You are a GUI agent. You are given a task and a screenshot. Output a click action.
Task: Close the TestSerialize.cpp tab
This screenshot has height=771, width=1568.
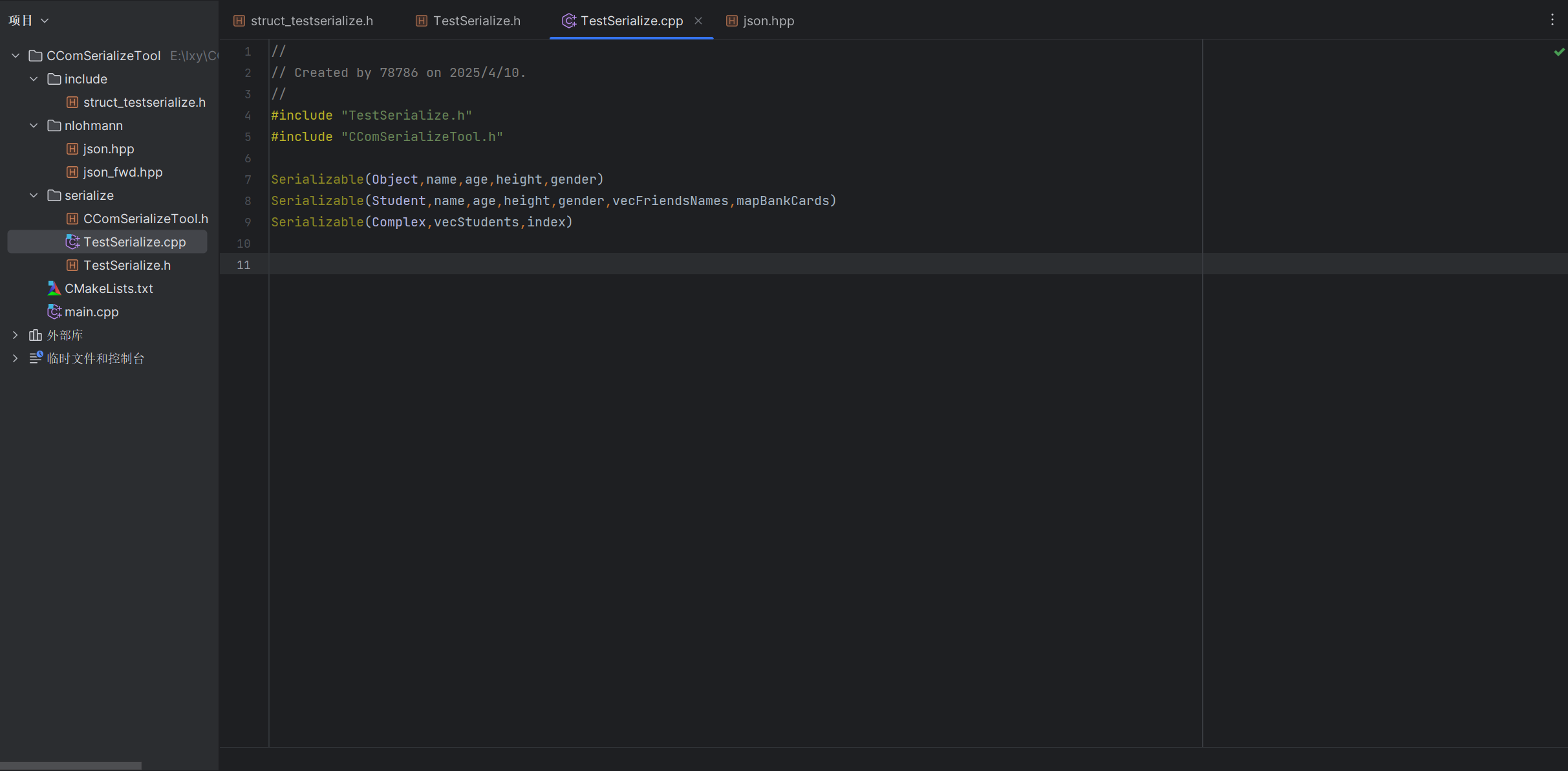[698, 21]
